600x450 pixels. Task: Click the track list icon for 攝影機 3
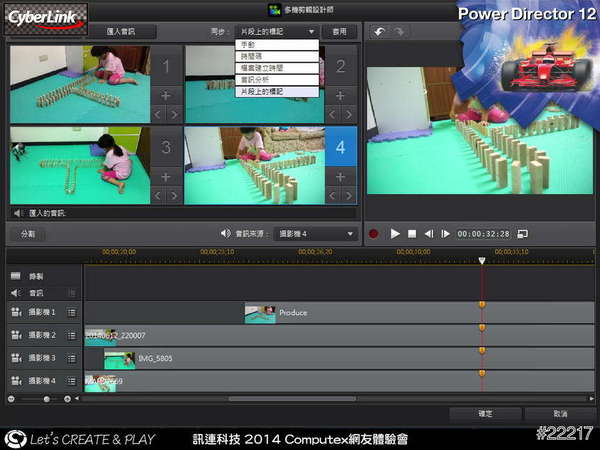point(71,358)
